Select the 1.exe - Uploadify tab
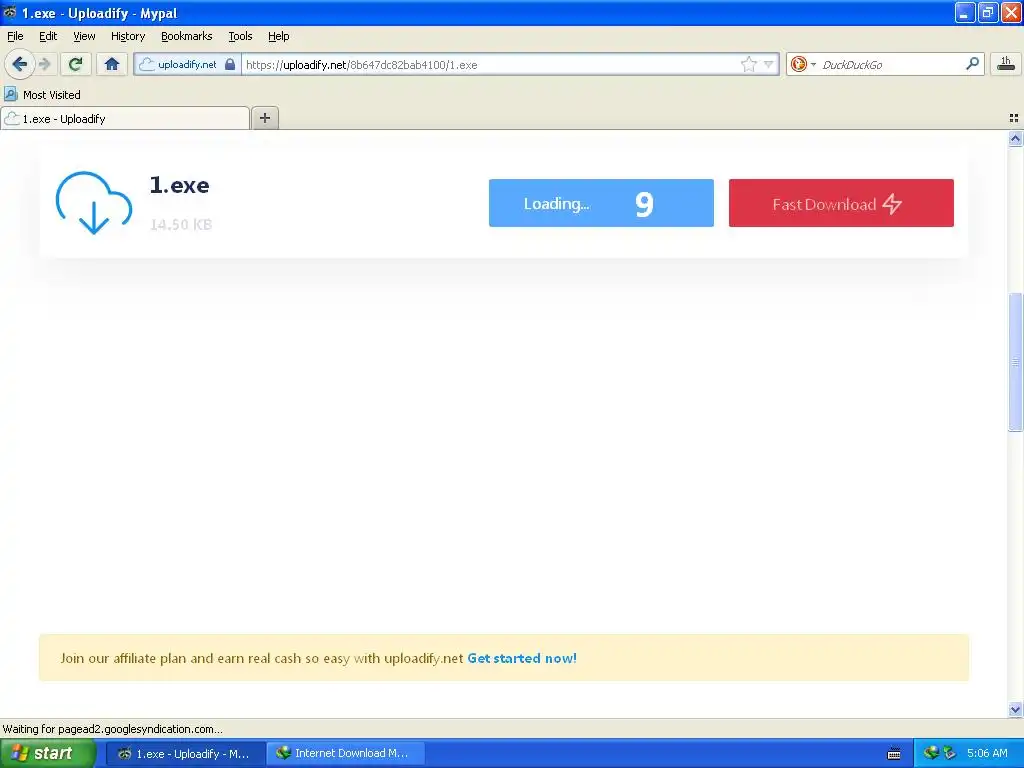Screen dimensions: 1024x768 click(x=125, y=118)
